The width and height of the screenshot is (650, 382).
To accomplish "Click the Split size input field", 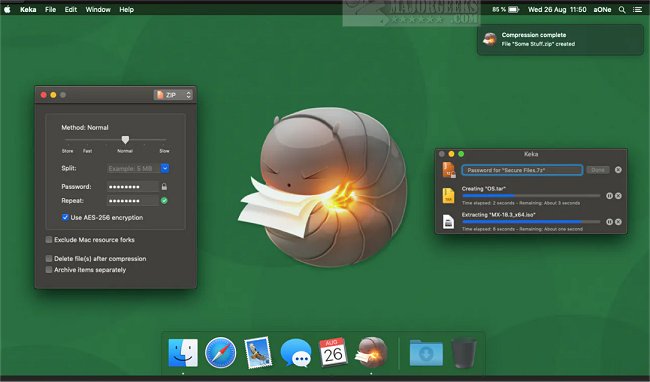I will 133,168.
